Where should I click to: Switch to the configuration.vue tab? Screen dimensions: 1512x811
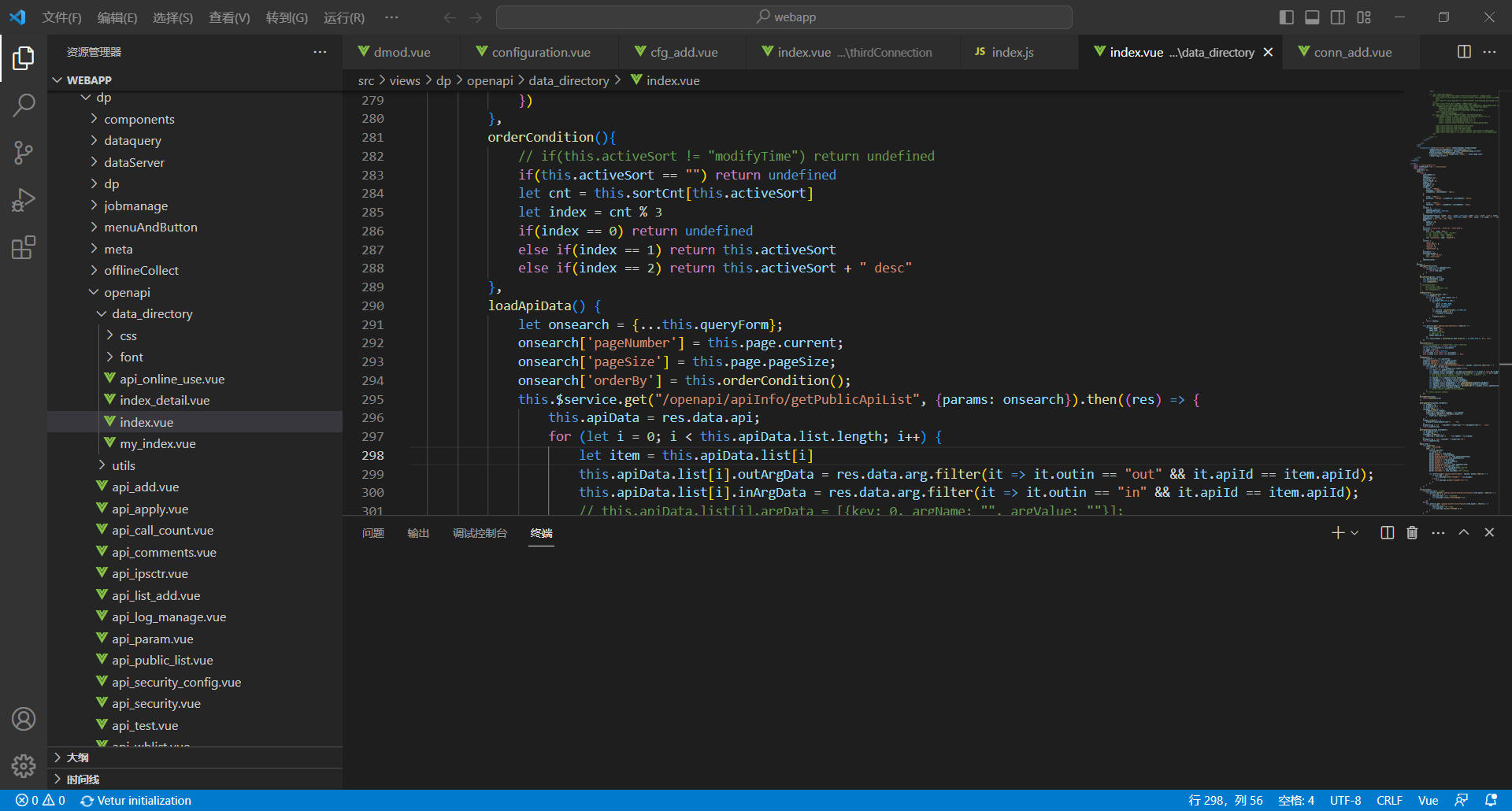pyautogui.click(x=540, y=52)
